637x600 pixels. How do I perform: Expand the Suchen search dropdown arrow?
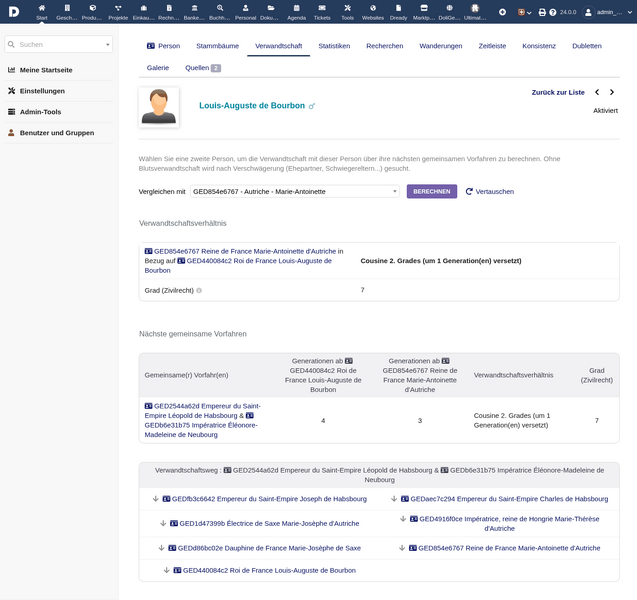108,45
